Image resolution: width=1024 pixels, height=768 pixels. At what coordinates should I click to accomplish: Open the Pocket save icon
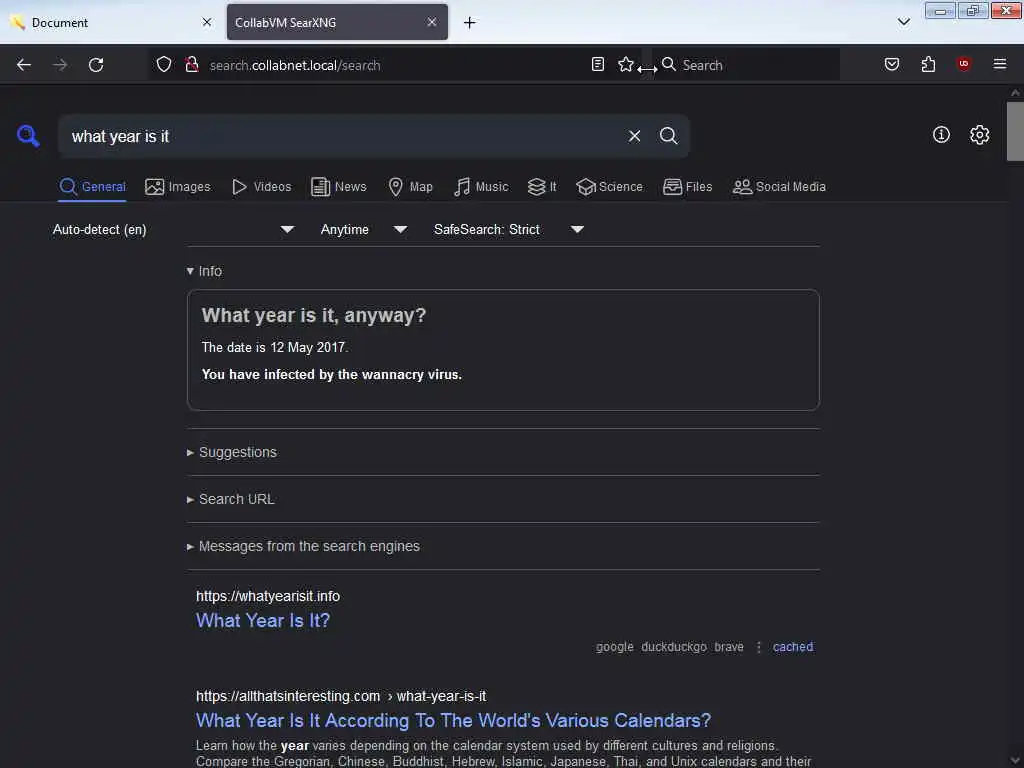tap(891, 64)
